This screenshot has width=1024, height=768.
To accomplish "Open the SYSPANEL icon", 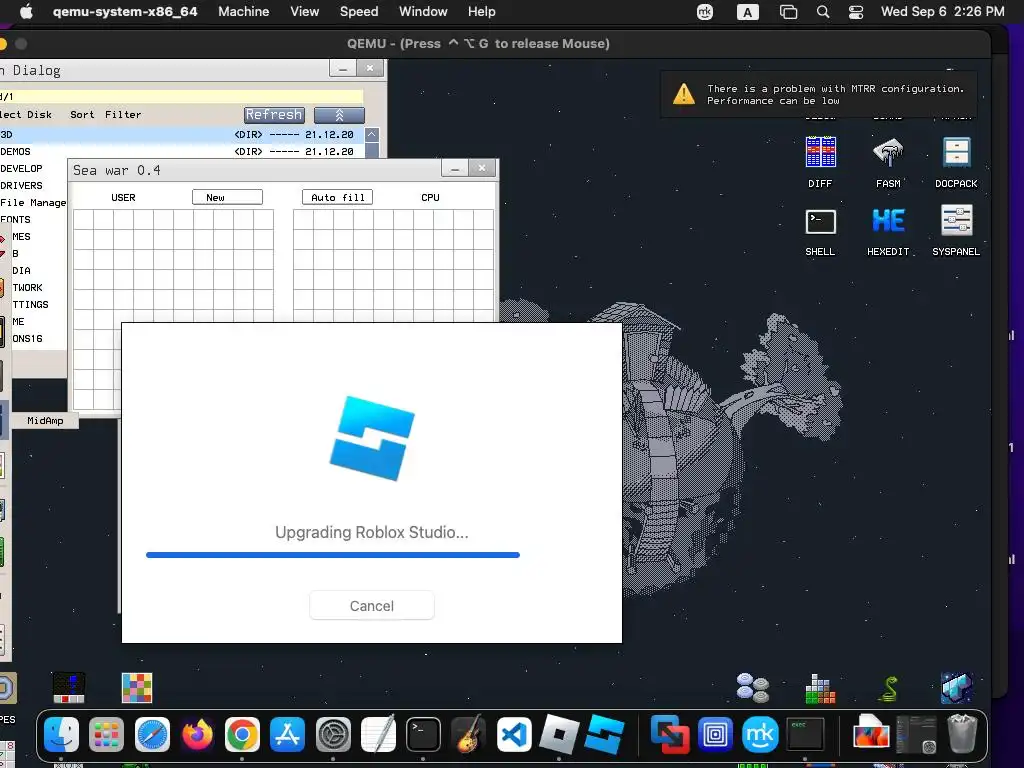I will (956, 230).
